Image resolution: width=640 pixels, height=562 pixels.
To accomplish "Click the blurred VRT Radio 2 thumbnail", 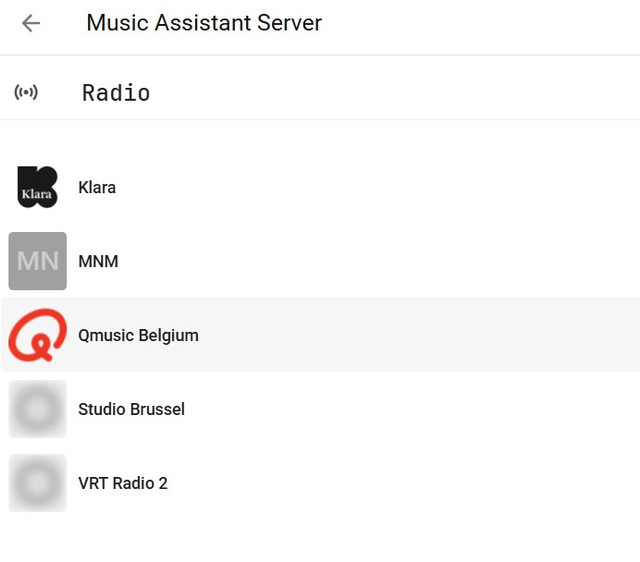I will (38, 483).
